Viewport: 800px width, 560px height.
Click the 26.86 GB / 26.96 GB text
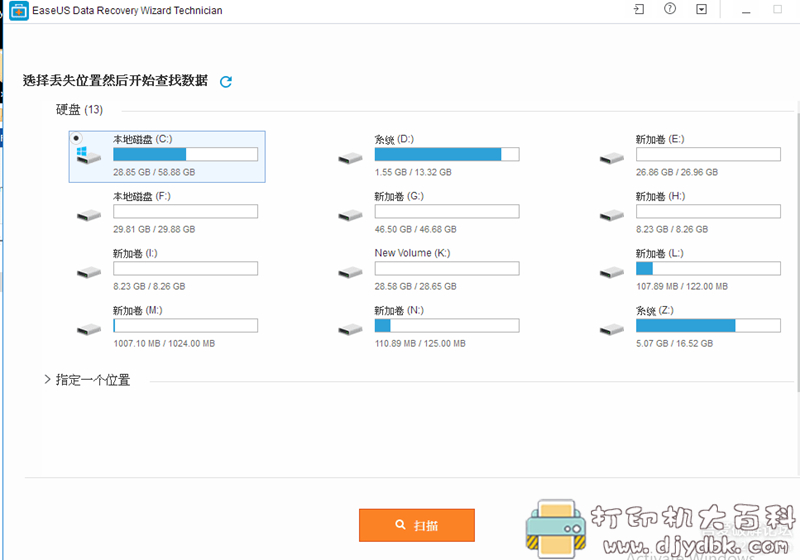[677, 172]
